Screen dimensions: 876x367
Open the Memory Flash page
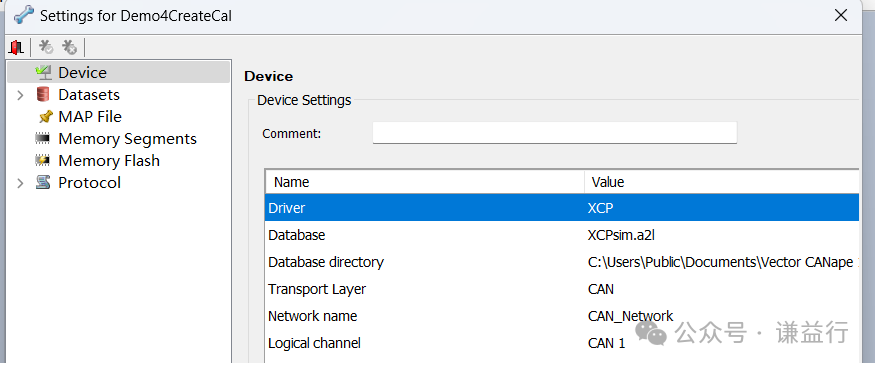[109, 161]
